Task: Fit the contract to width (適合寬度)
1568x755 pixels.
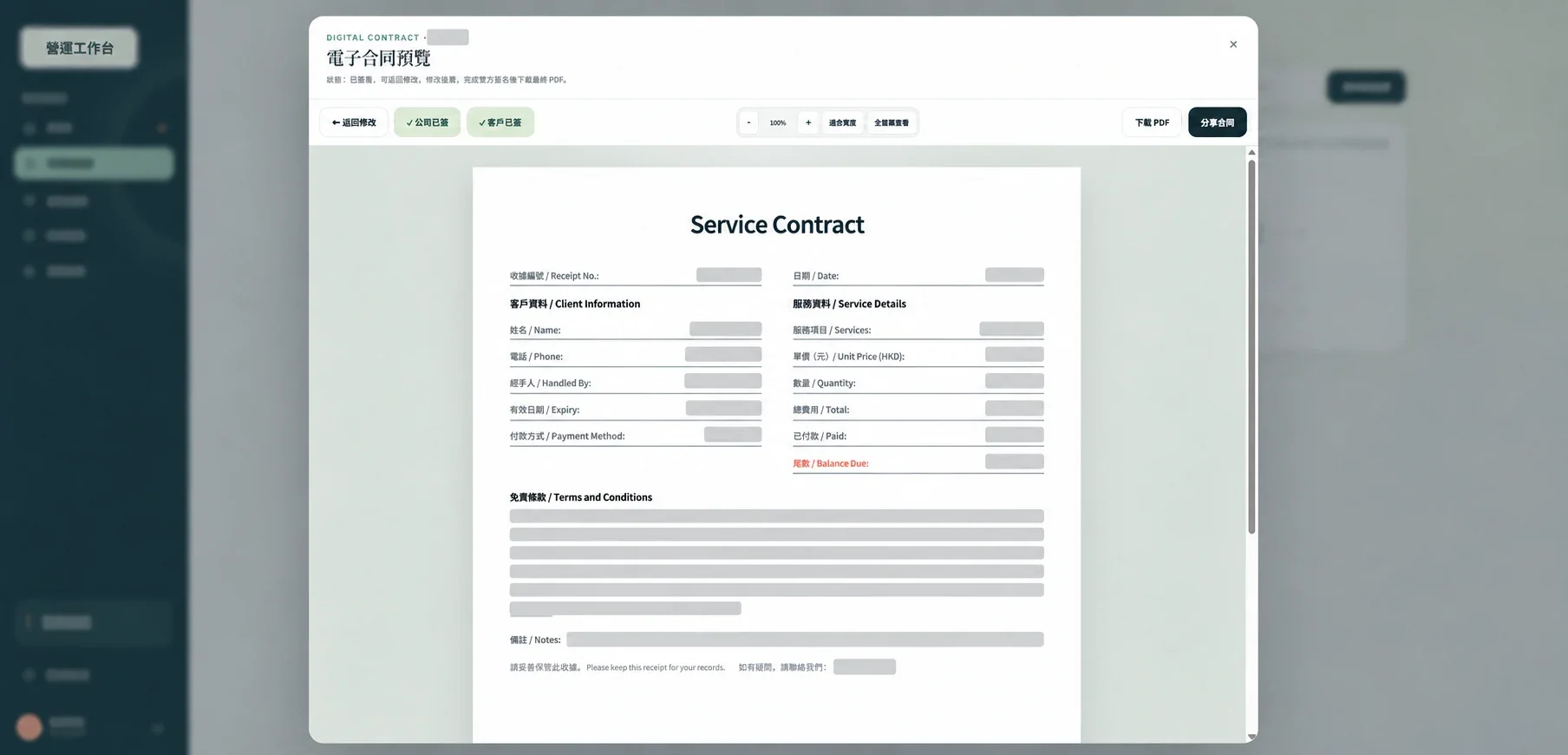Action: pos(842,122)
